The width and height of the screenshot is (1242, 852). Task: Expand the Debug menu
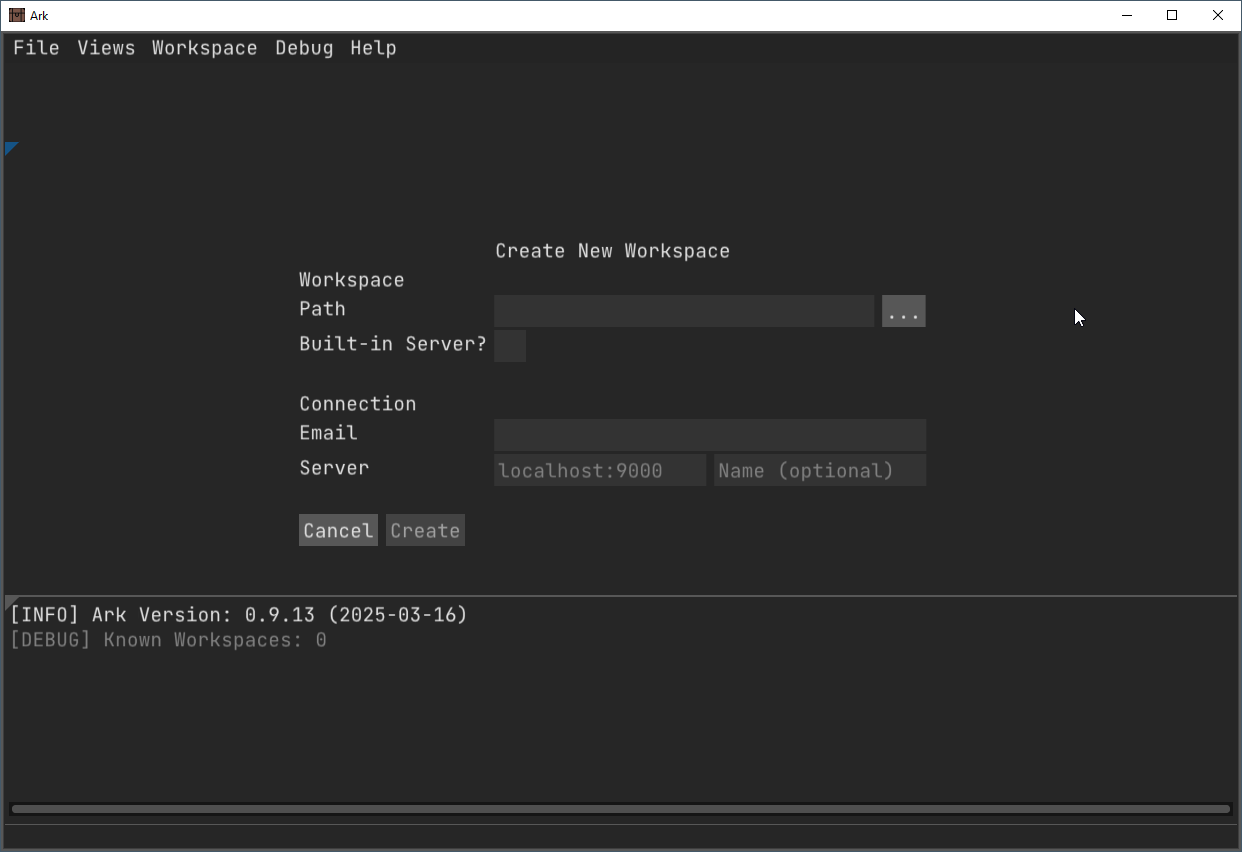coord(304,48)
